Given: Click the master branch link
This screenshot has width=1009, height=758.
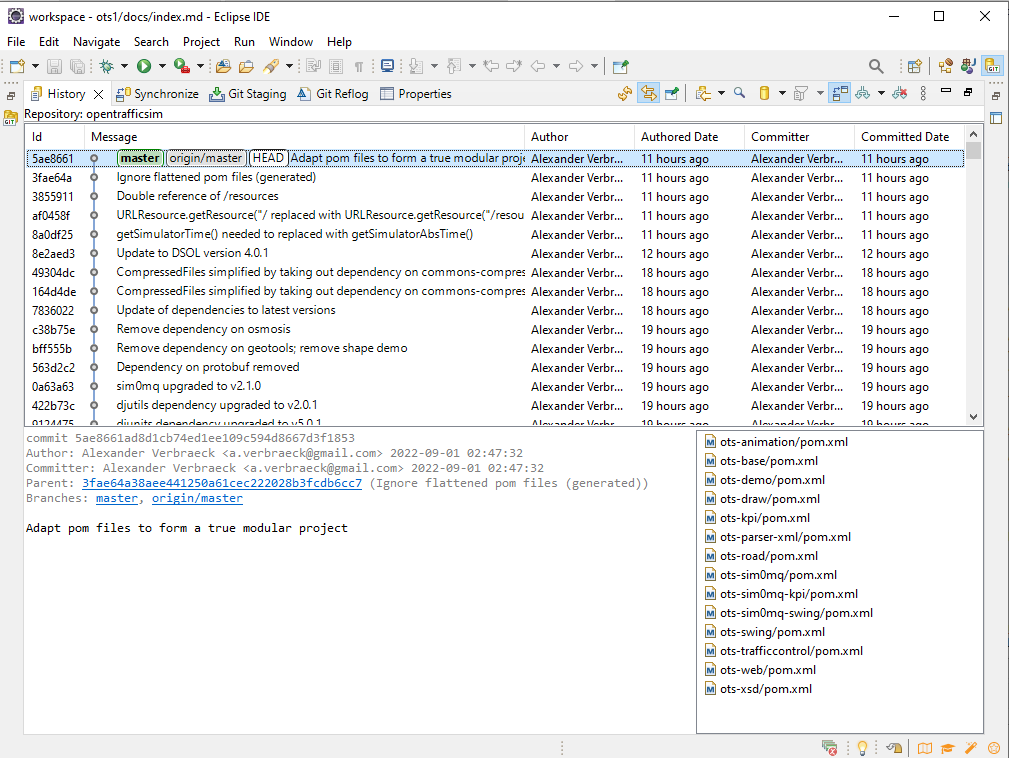Looking at the screenshot, I should [x=116, y=499].
